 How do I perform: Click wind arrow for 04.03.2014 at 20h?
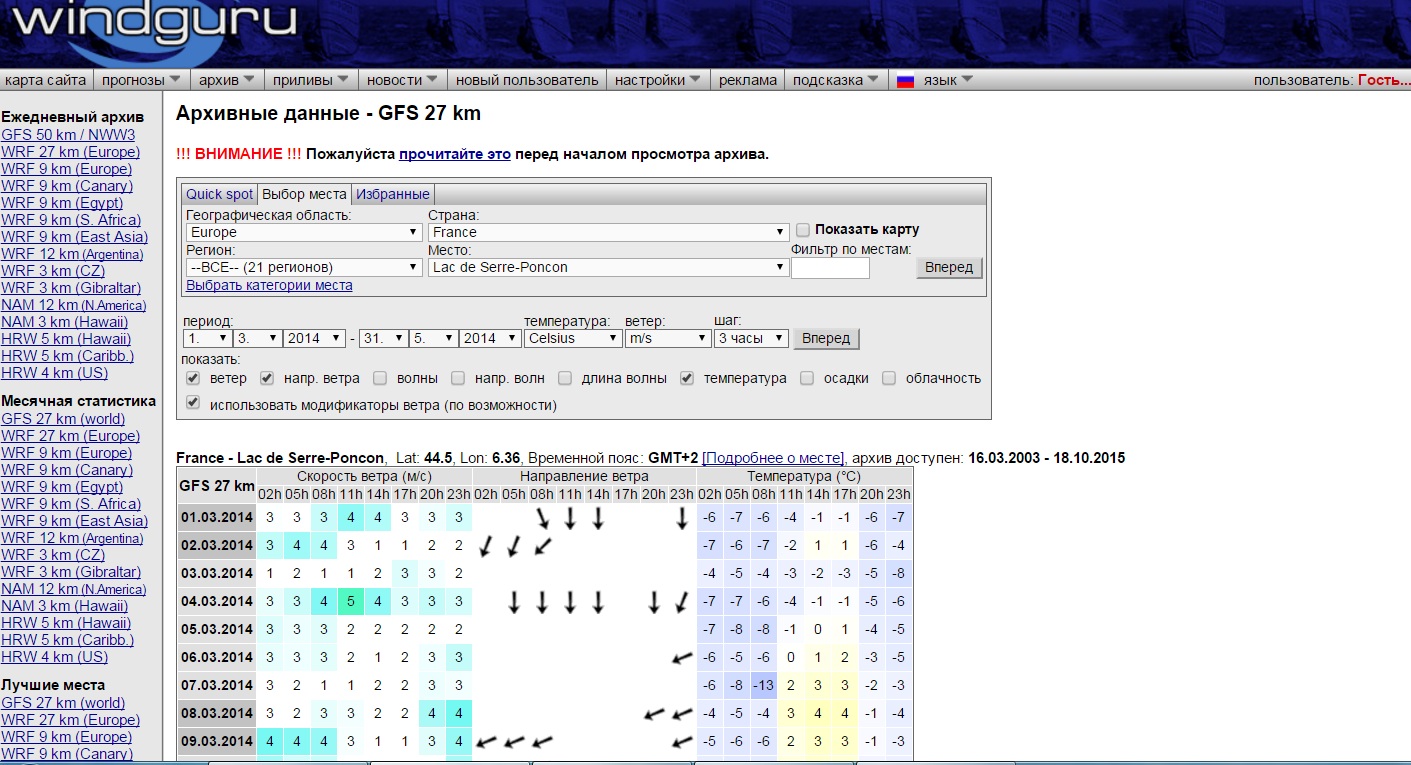[654, 602]
